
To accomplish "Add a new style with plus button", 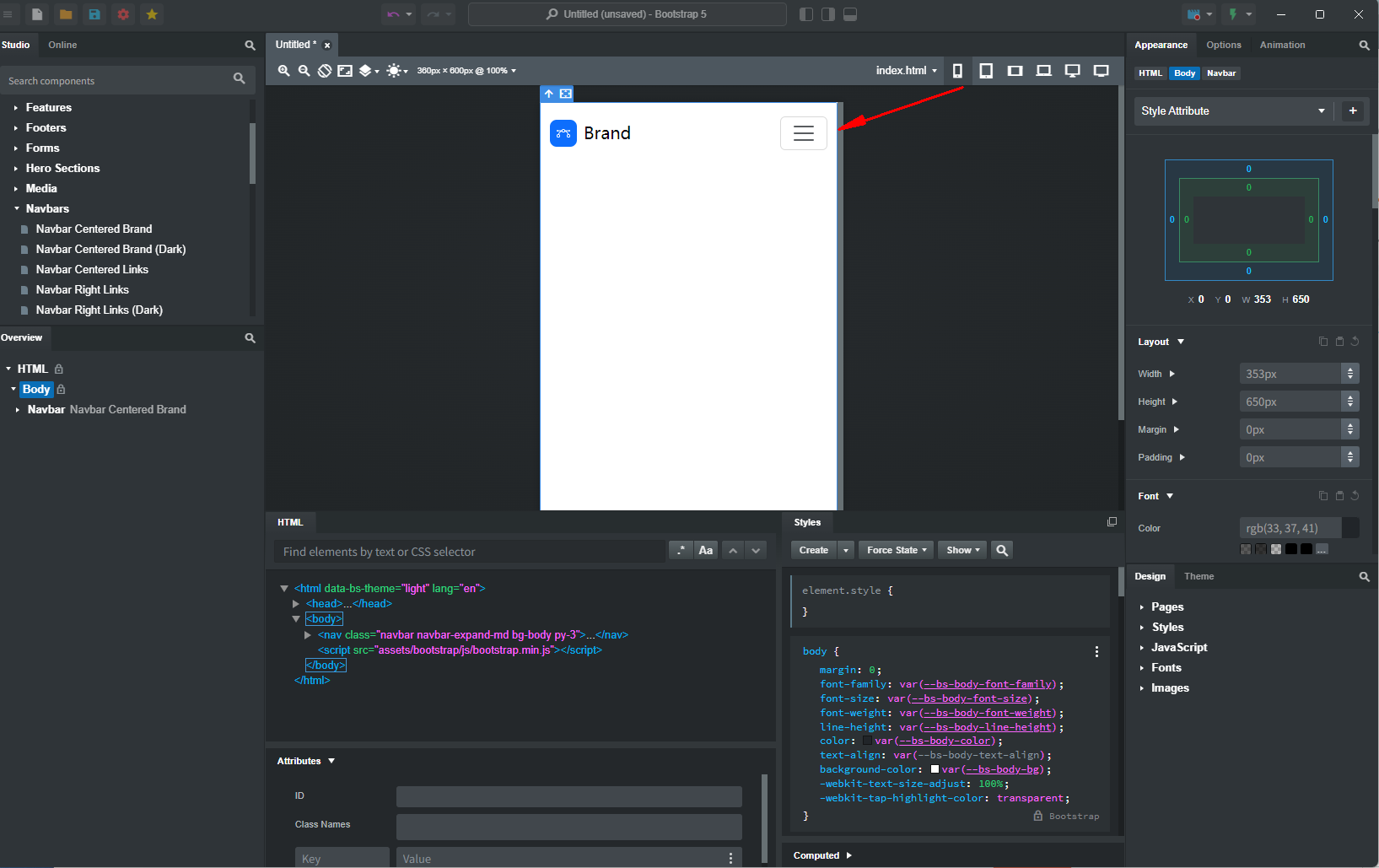I will 1353,111.
